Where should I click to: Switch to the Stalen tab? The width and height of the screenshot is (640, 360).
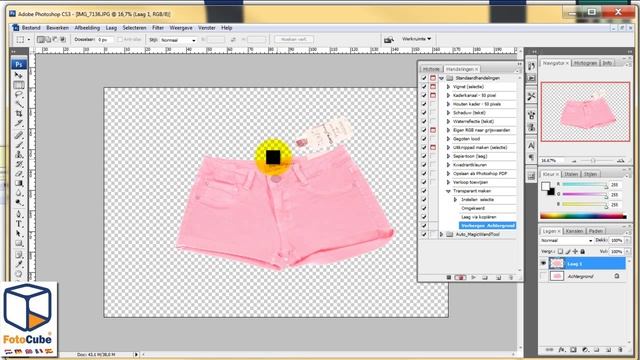(571, 174)
